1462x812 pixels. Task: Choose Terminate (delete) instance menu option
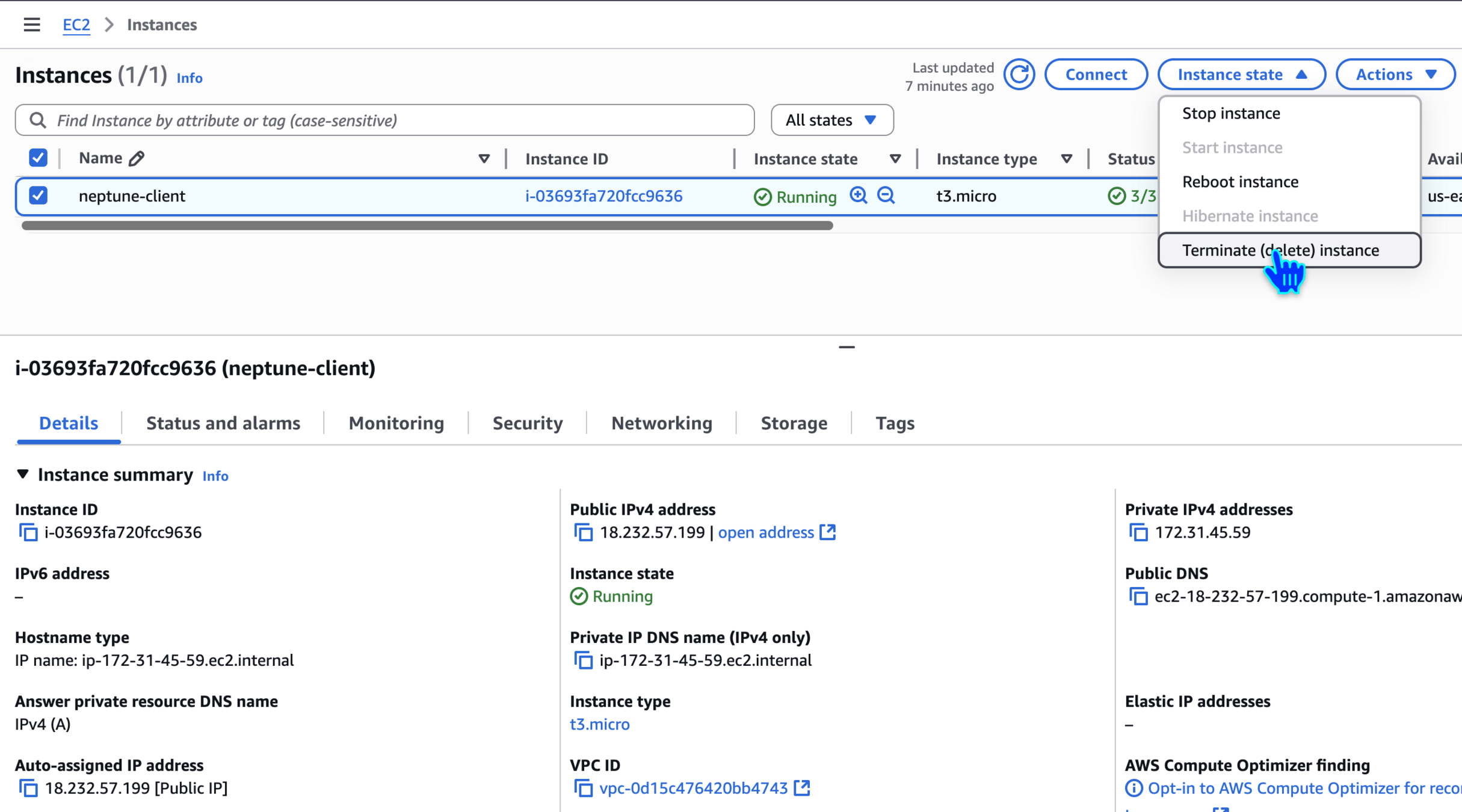point(1280,250)
